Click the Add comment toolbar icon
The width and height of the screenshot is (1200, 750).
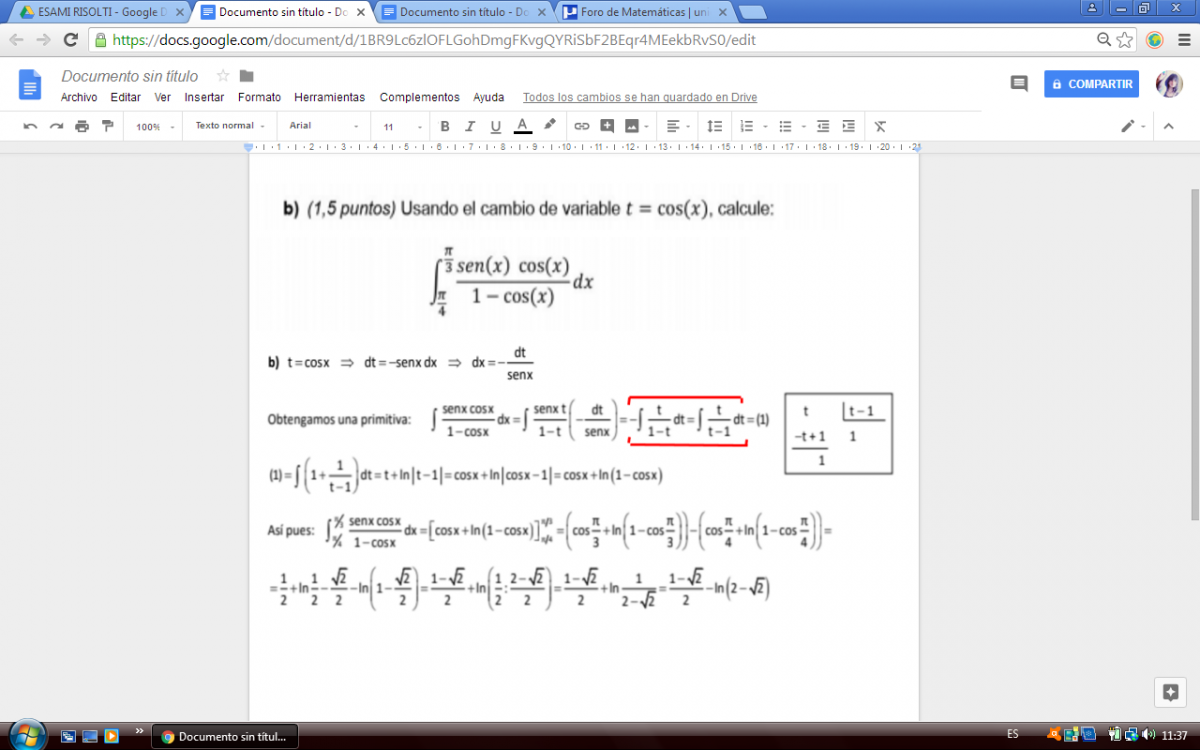pyautogui.click(x=607, y=126)
